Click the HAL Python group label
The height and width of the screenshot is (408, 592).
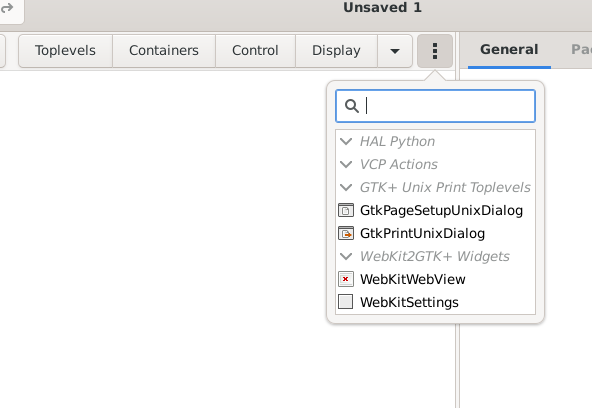397,142
